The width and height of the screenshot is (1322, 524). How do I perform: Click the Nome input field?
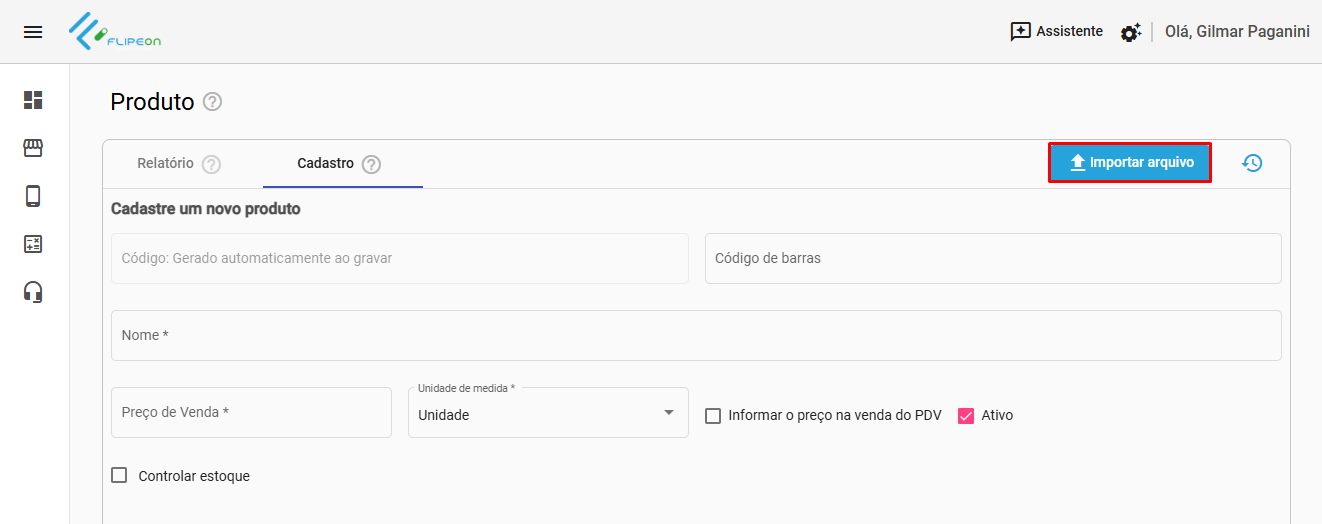696,335
